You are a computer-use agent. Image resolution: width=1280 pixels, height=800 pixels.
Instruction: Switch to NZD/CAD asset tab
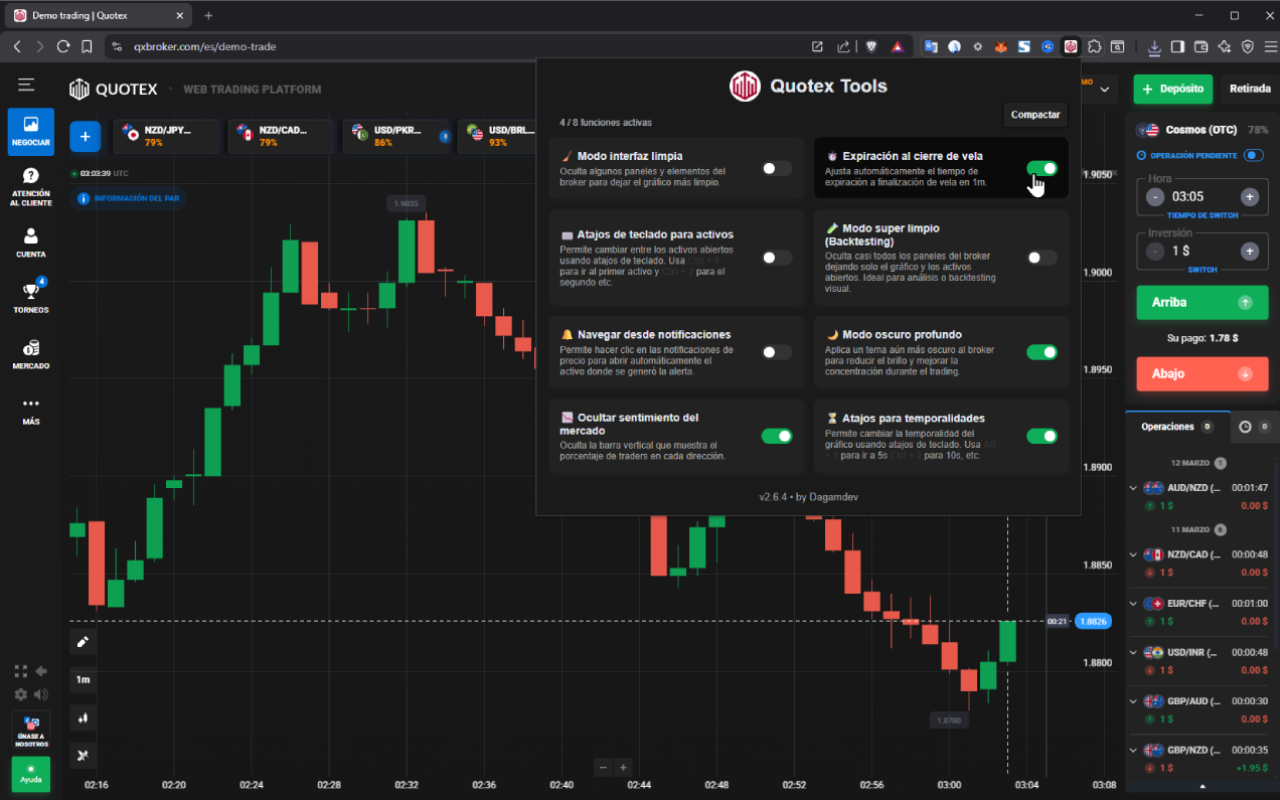click(281, 136)
